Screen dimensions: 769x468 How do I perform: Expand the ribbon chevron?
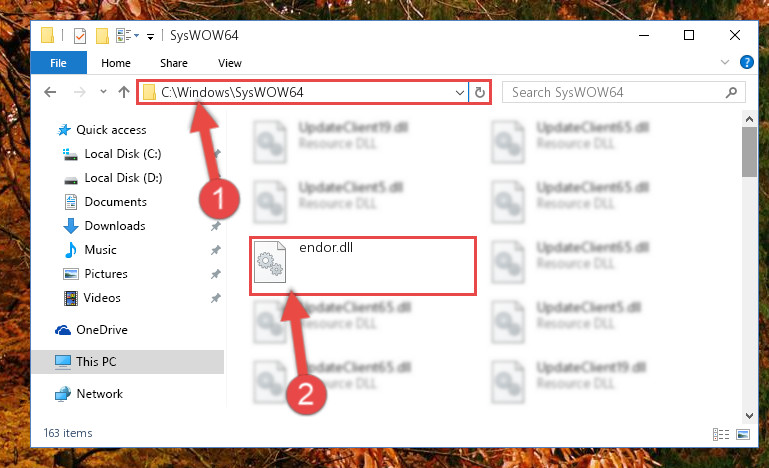point(724,62)
